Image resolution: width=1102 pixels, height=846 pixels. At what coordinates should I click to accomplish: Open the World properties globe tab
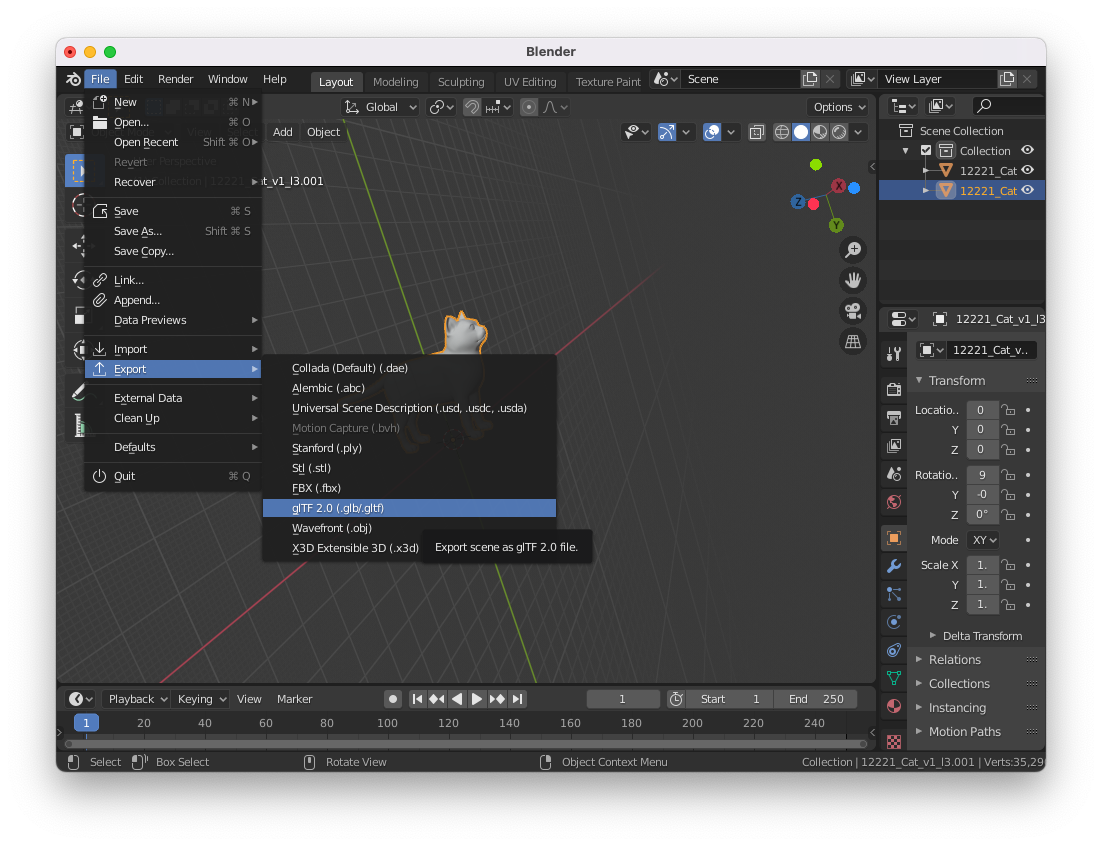pyautogui.click(x=894, y=502)
